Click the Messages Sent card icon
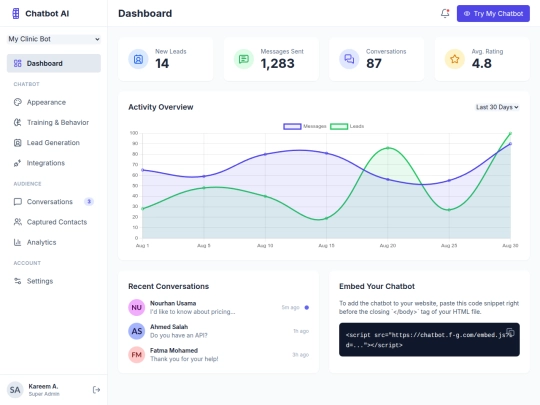The width and height of the screenshot is (540, 405). coord(244,59)
